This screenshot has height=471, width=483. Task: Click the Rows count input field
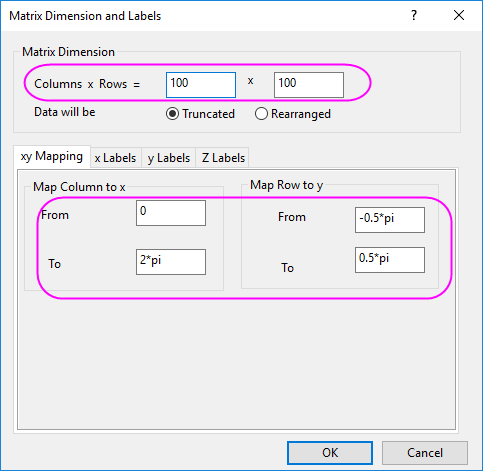[x=309, y=85]
